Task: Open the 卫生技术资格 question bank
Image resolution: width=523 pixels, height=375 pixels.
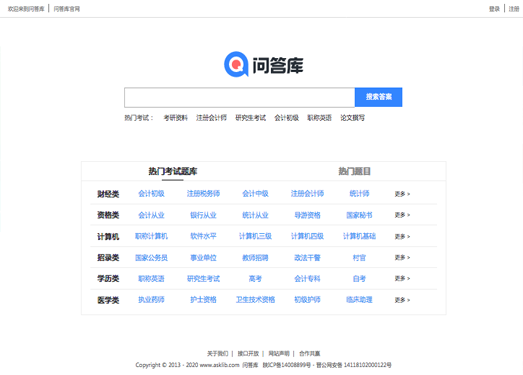Action: click(255, 300)
